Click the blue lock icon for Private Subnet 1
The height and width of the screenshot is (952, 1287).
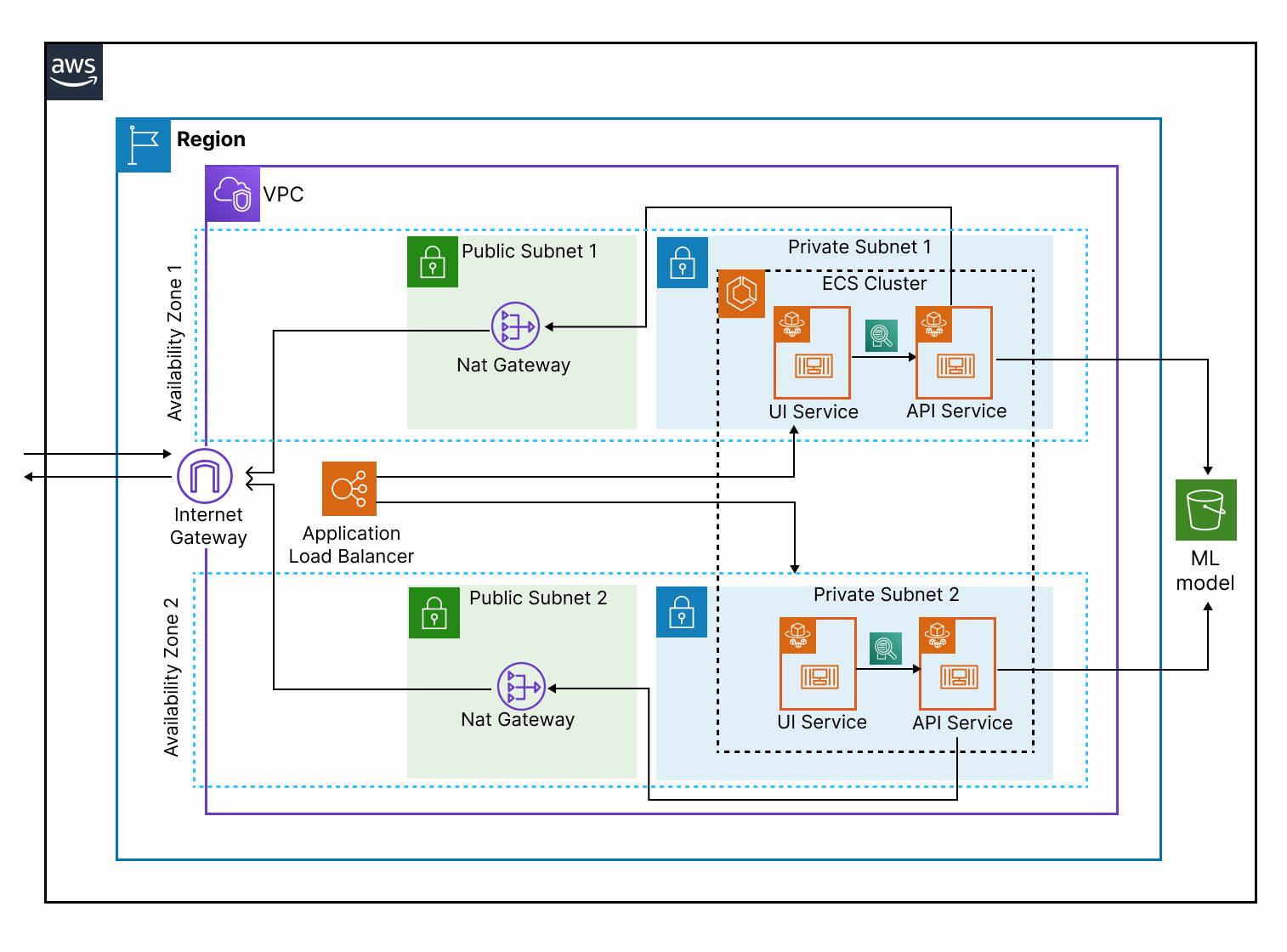[x=682, y=263]
